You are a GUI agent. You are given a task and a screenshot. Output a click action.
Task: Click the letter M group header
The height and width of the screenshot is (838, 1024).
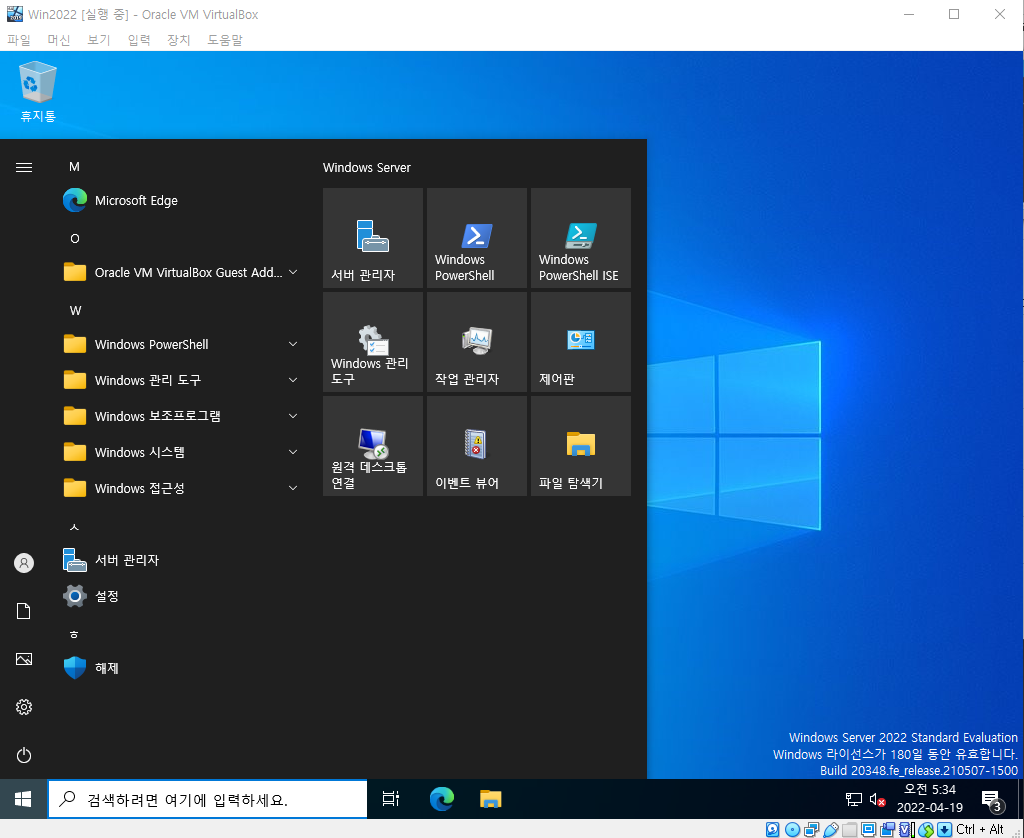click(x=74, y=167)
